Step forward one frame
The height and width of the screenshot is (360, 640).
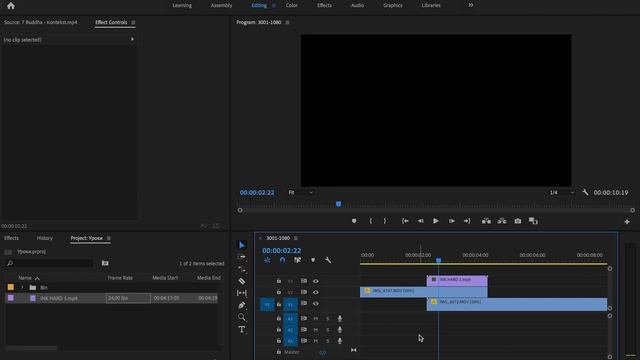(451, 221)
